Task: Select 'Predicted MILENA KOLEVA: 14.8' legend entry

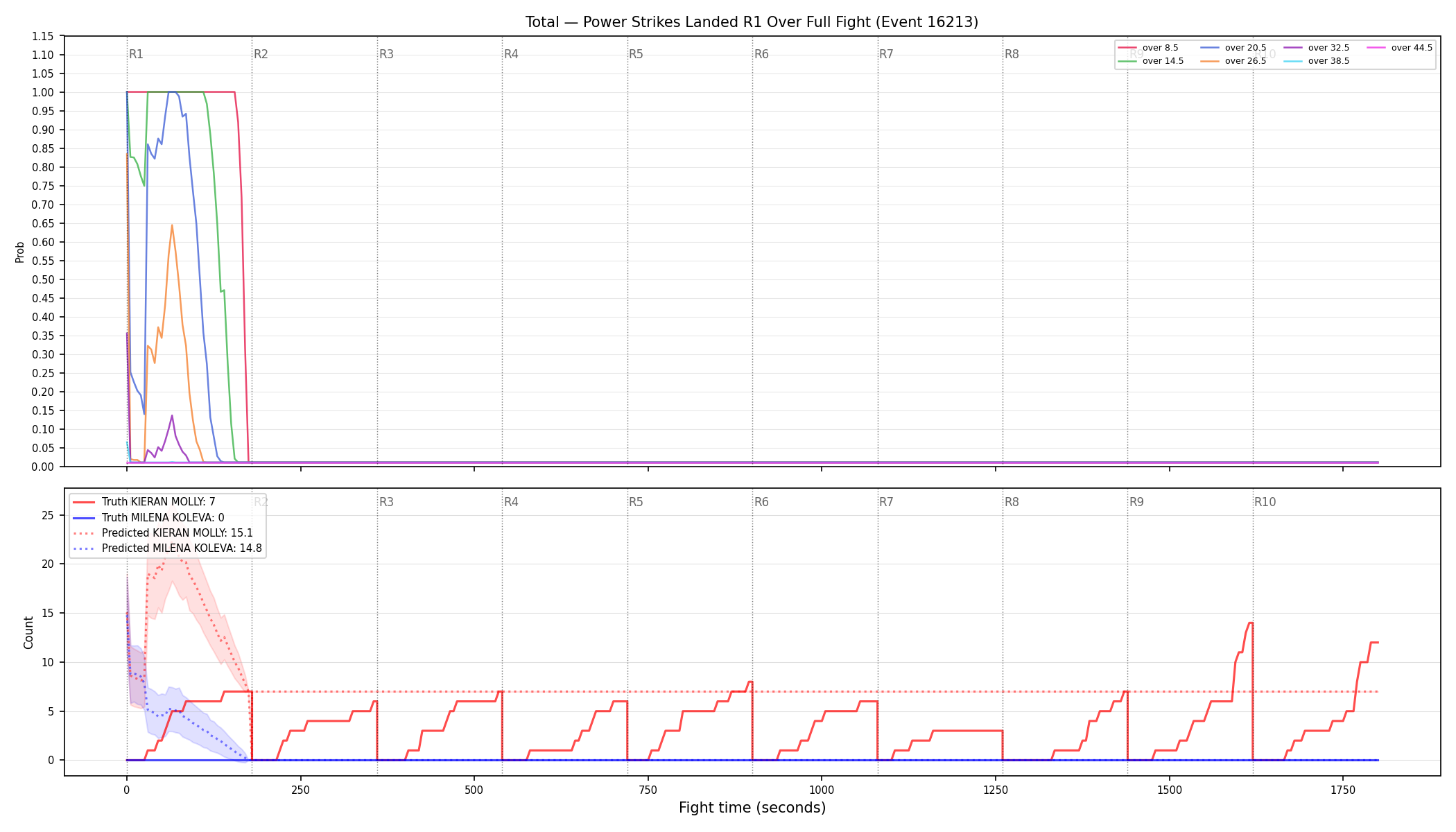Action: (167, 548)
